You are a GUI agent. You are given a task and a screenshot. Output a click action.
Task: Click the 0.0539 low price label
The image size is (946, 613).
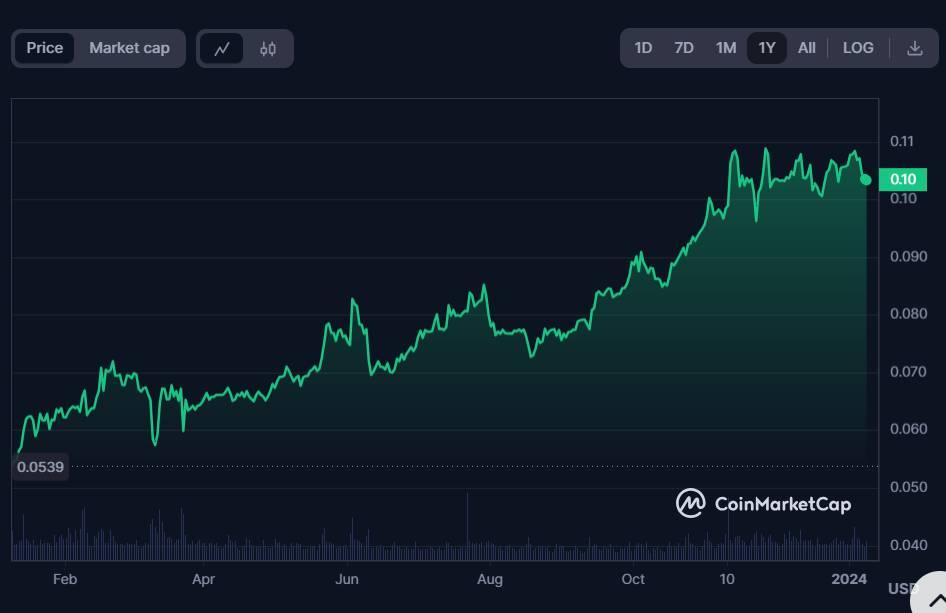40,466
